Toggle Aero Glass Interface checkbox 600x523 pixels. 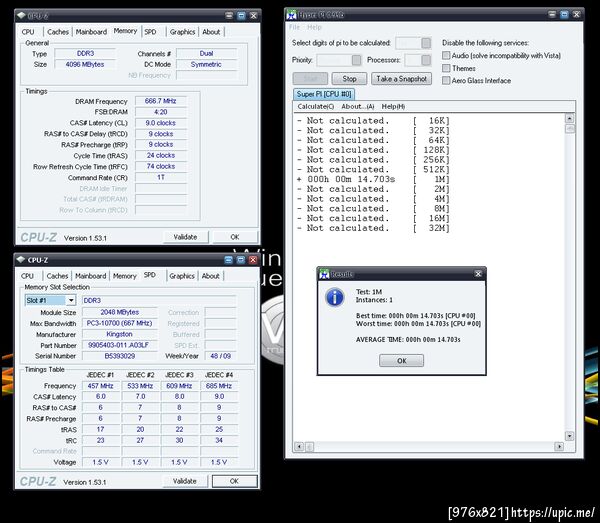[x=446, y=80]
